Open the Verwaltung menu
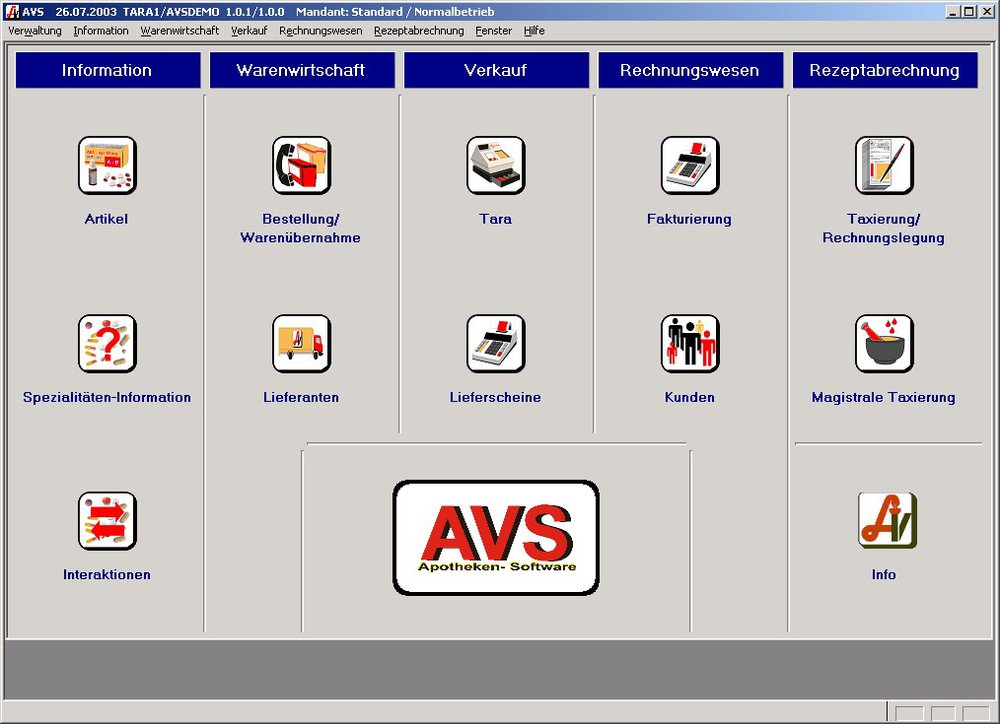Screen dimensions: 1000x724 pyautogui.click(x=35, y=31)
